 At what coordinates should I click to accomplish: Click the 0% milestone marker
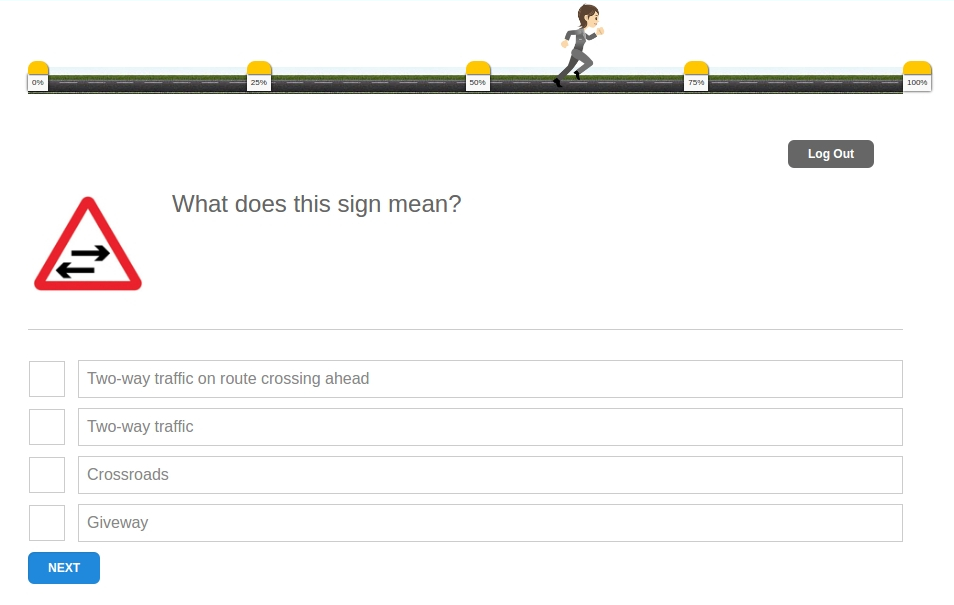38,76
